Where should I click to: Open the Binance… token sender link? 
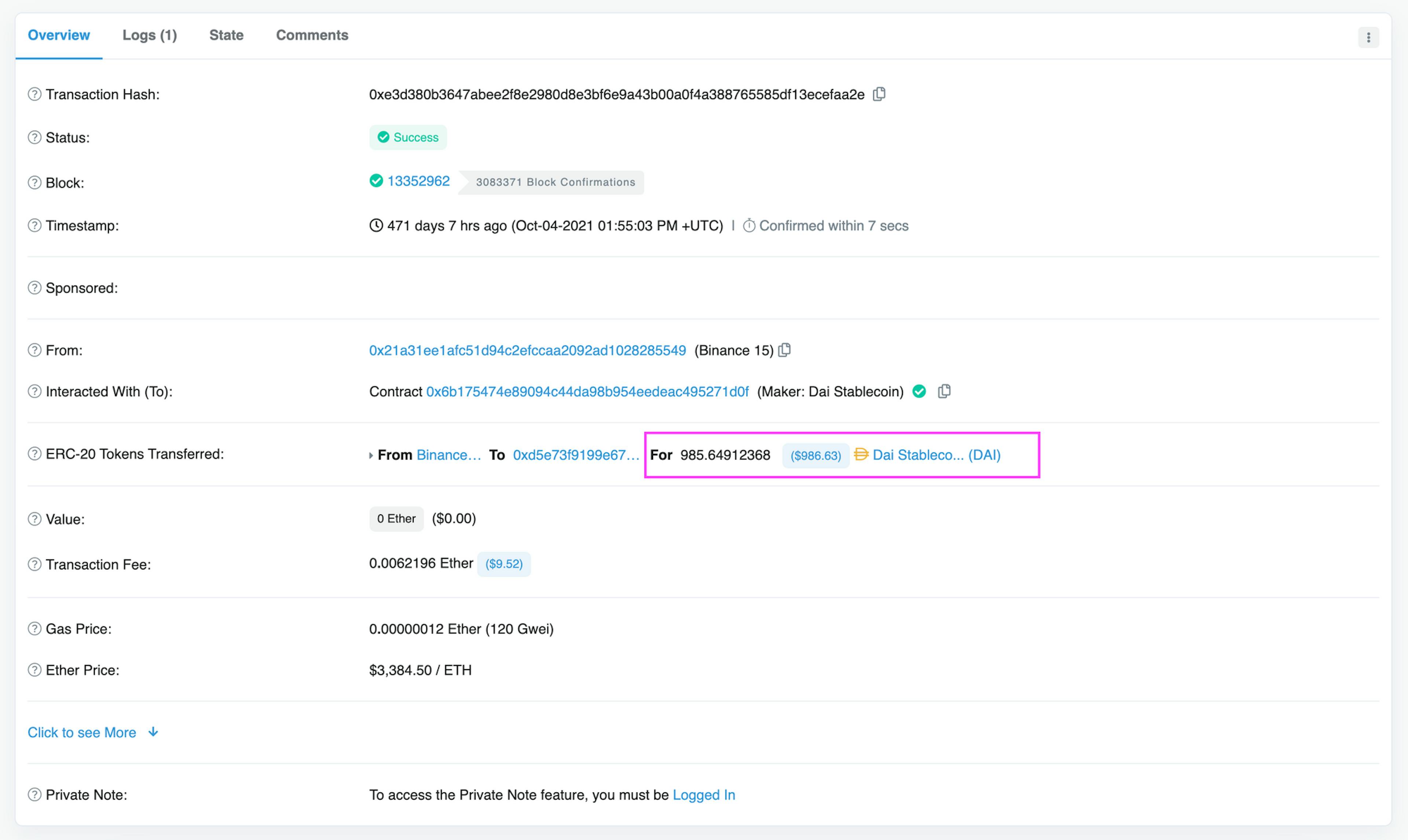click(x=449, y=455)
